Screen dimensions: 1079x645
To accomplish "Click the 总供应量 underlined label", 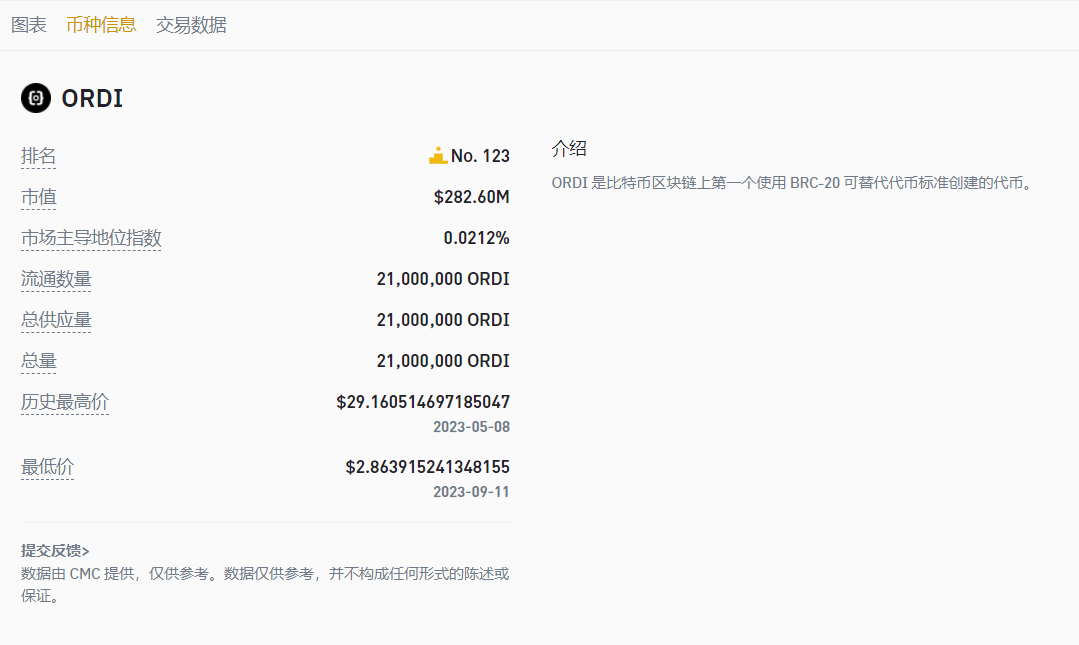I will click(56, 320).
